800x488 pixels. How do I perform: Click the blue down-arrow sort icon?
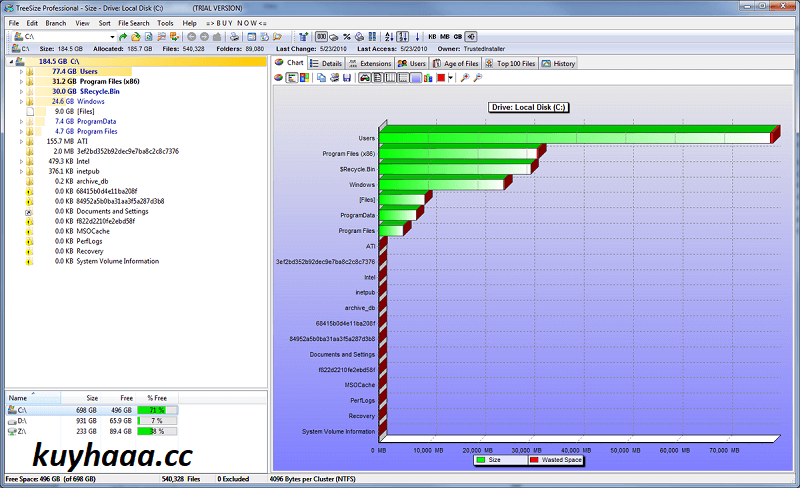point(417,37)
